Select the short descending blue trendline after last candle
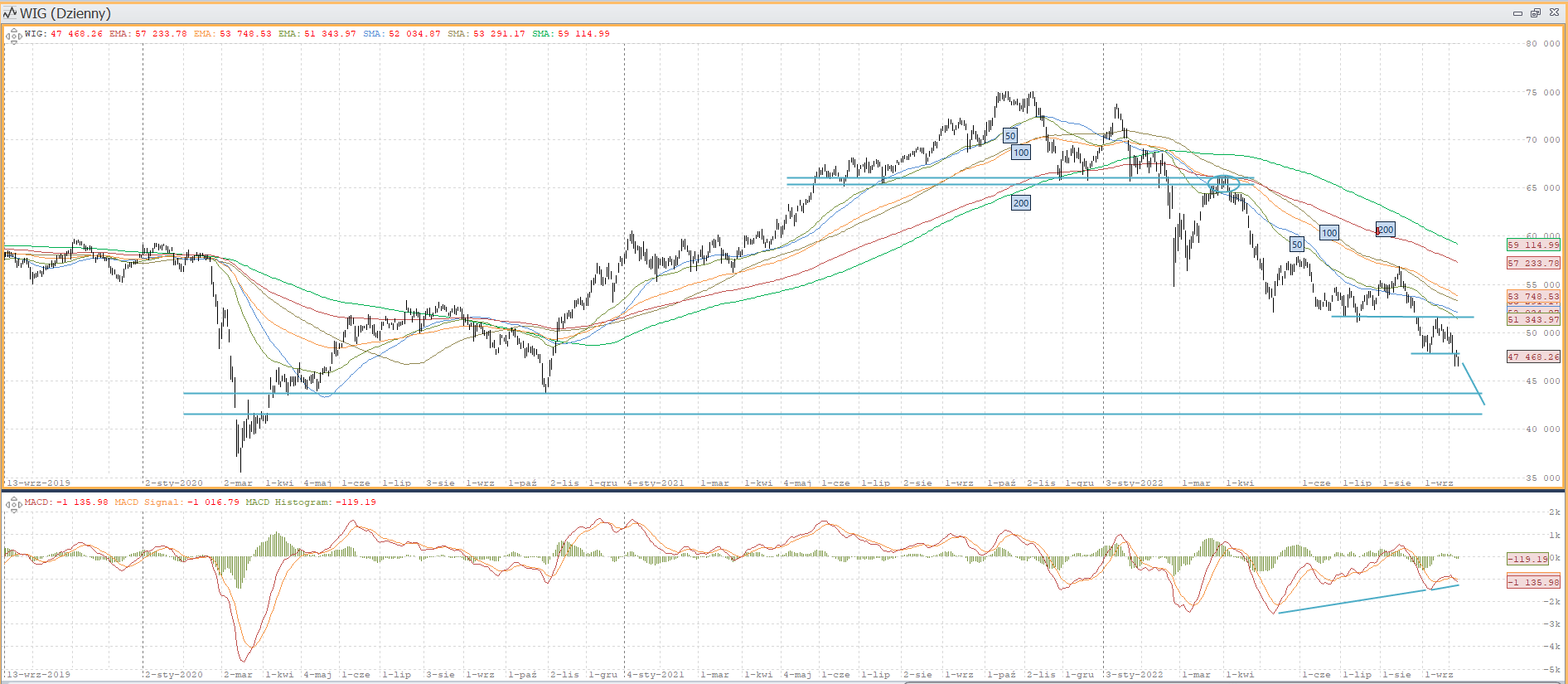The width and height of the screenshot is (1568, 684). pos(1474,384)
